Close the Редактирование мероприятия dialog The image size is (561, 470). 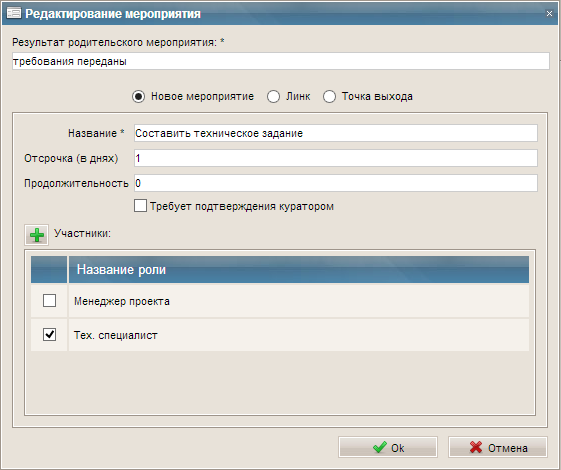[549, 13]
